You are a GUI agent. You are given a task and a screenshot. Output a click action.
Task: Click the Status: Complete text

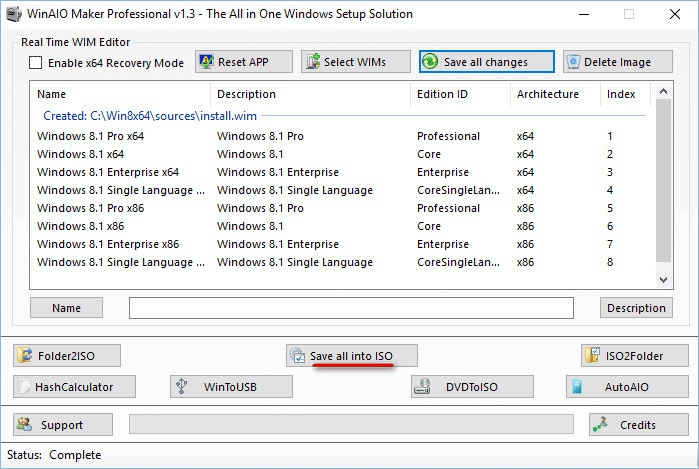coord(54,455)
